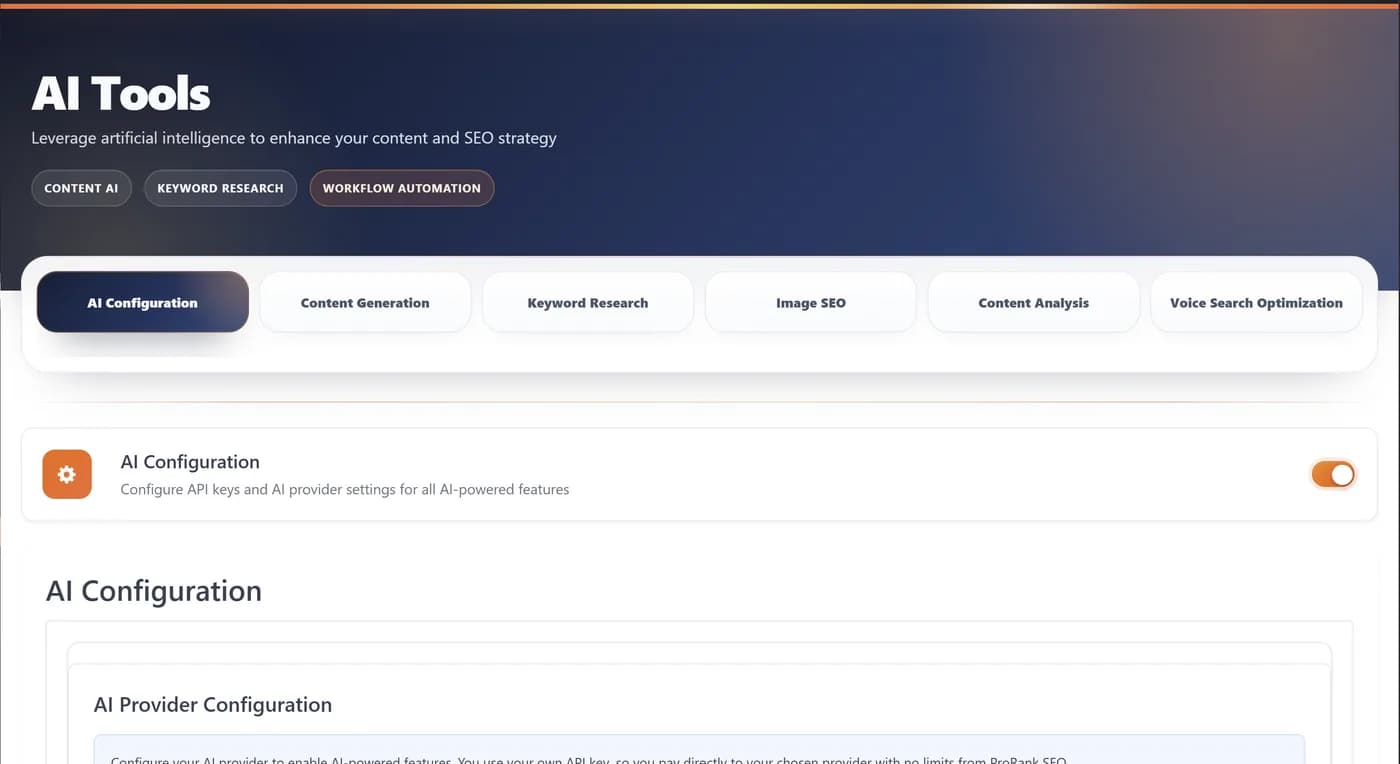The width and height of the screenshot is (1400, 764).
Task: Open the AI Configuration tab
Action: 142,302
